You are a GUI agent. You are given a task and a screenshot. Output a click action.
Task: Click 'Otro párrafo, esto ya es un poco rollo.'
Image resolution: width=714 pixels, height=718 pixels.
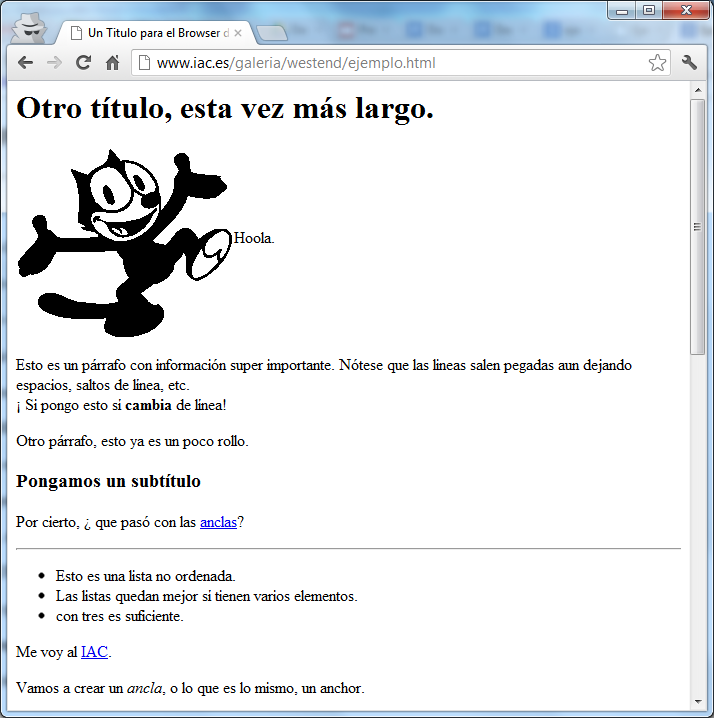tap(132, 441)
